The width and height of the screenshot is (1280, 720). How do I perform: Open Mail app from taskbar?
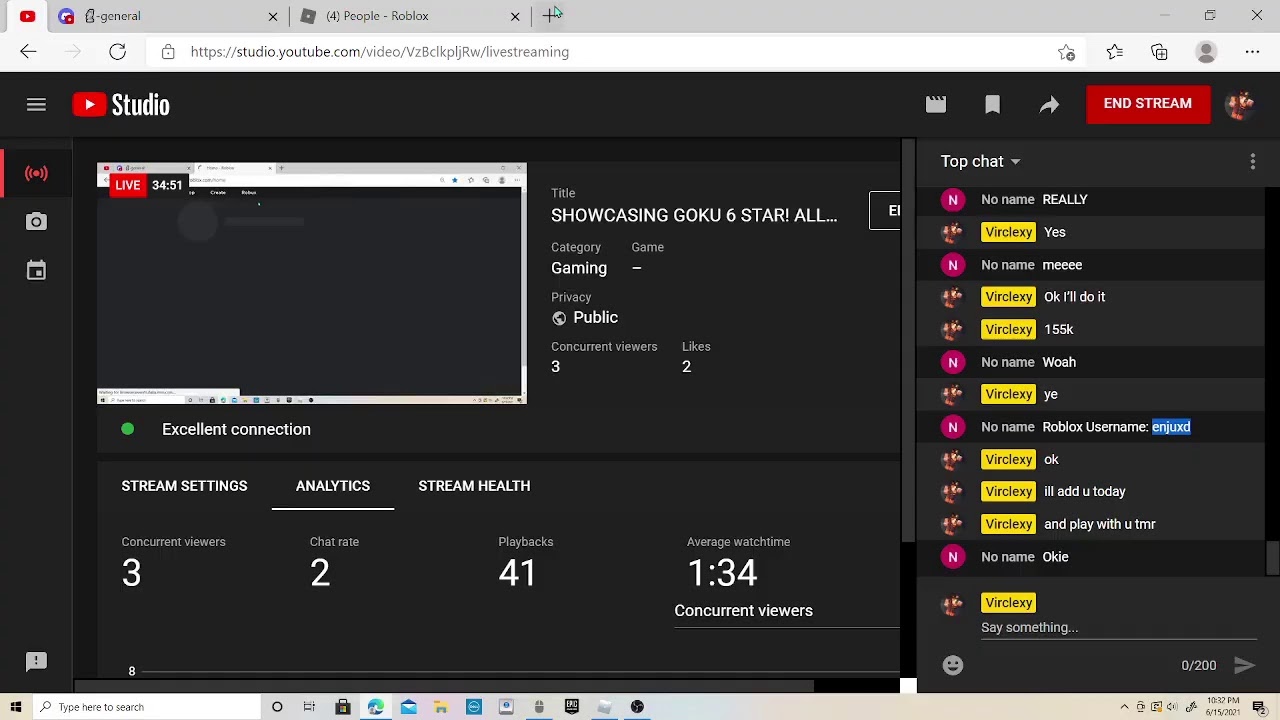click(408, 707)
